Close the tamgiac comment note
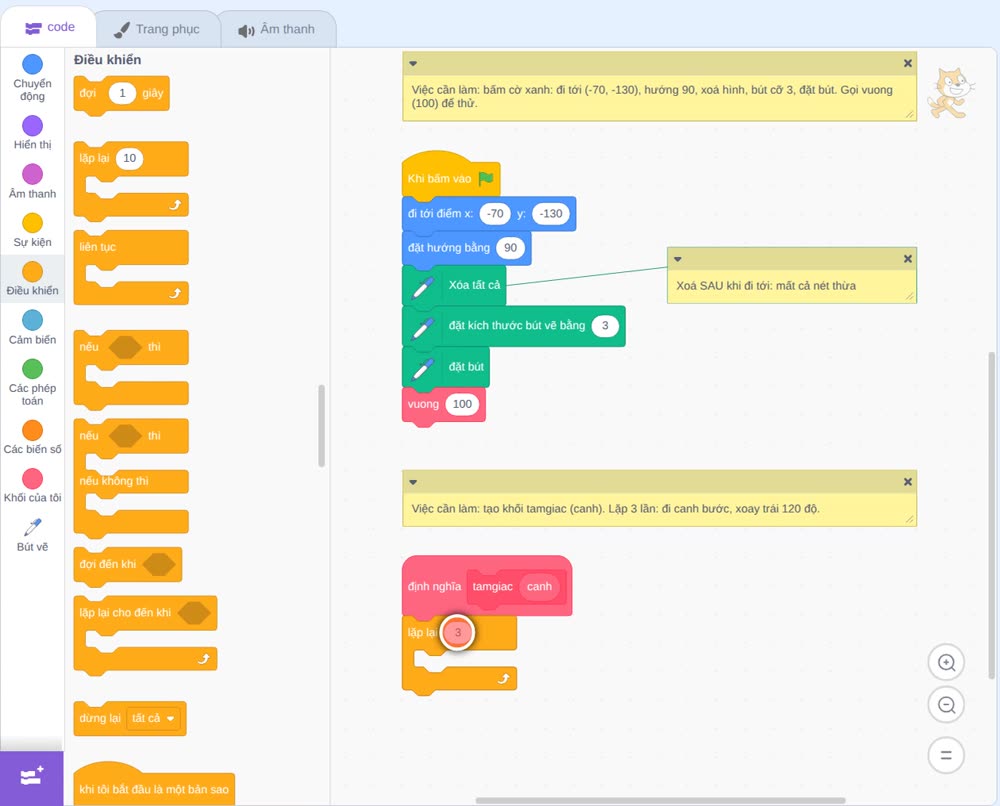 pyautogui.click(x=908, y=482)
